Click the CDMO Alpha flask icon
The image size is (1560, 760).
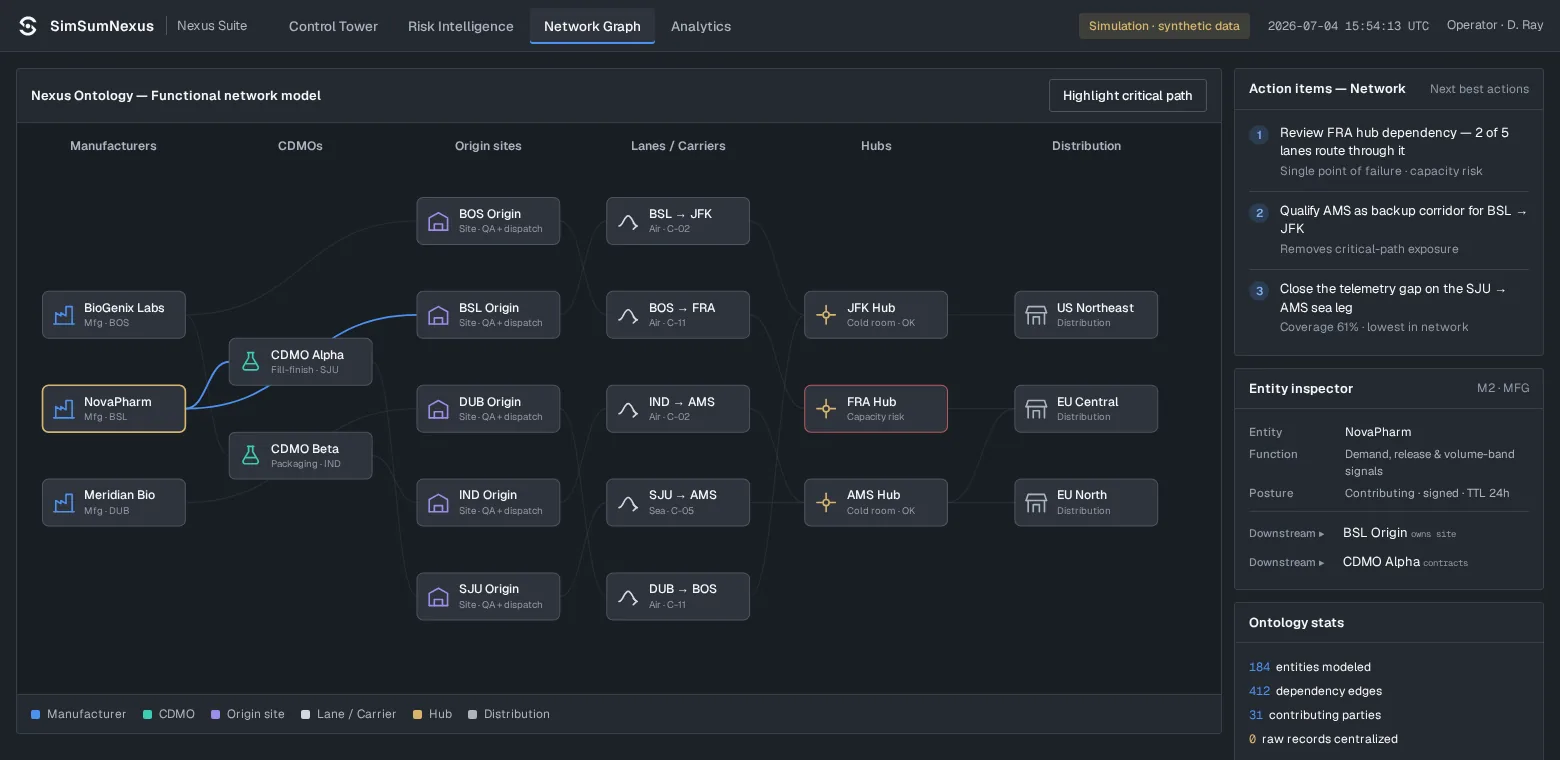251,362
